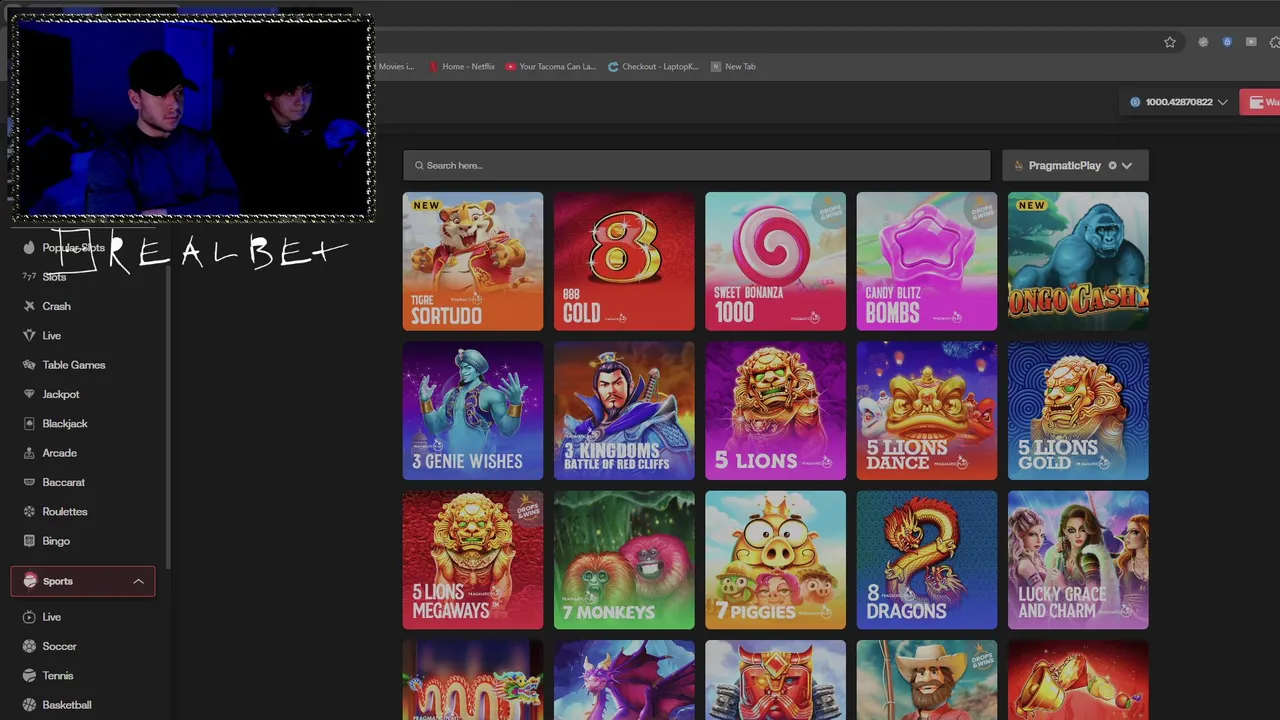This screenshot has width=1280, height=720.
Task: Open the Your Tacoma Can La... bookmark
Action: (x=551, y=67)
